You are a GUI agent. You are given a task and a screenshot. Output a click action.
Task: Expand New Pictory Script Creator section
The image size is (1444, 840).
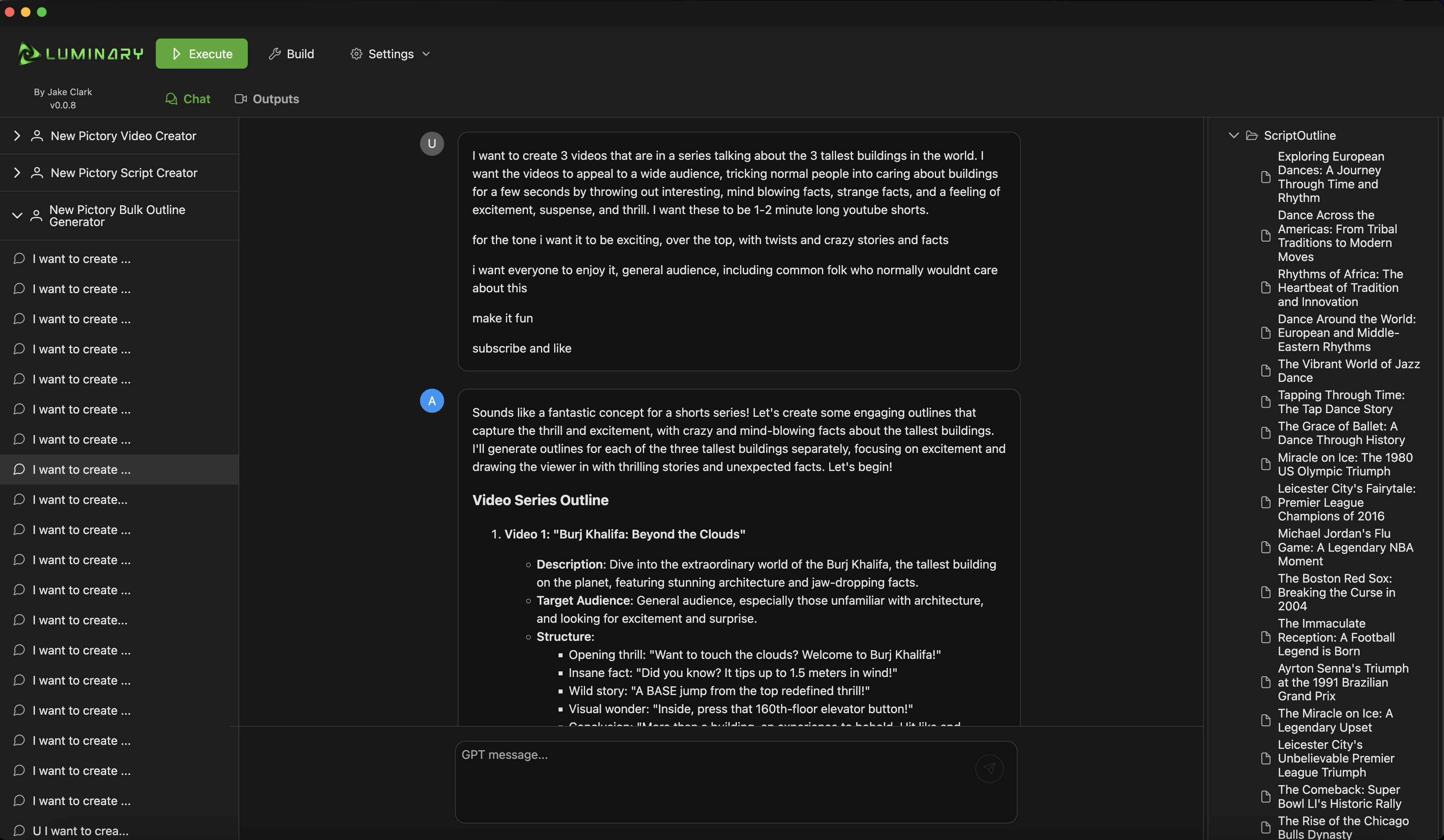(17, 173)
